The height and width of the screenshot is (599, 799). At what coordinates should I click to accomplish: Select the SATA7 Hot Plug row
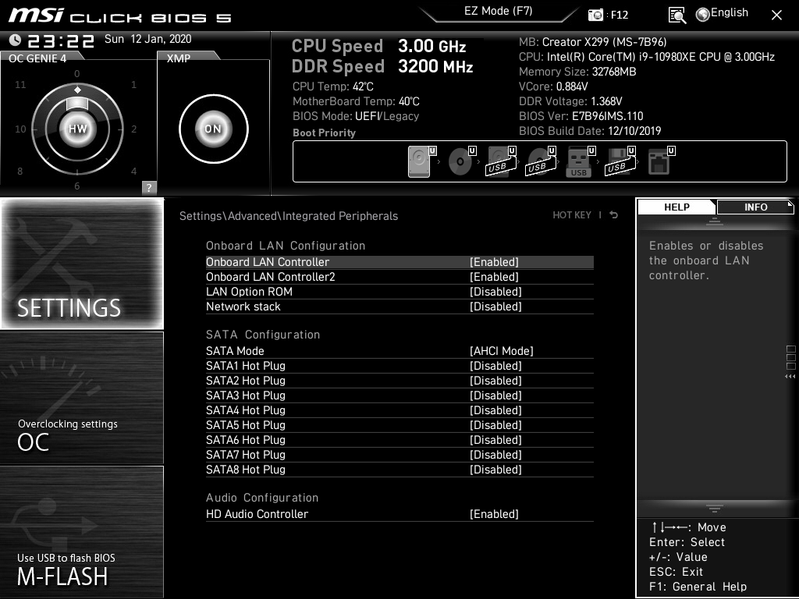click(x=400, y=454)
